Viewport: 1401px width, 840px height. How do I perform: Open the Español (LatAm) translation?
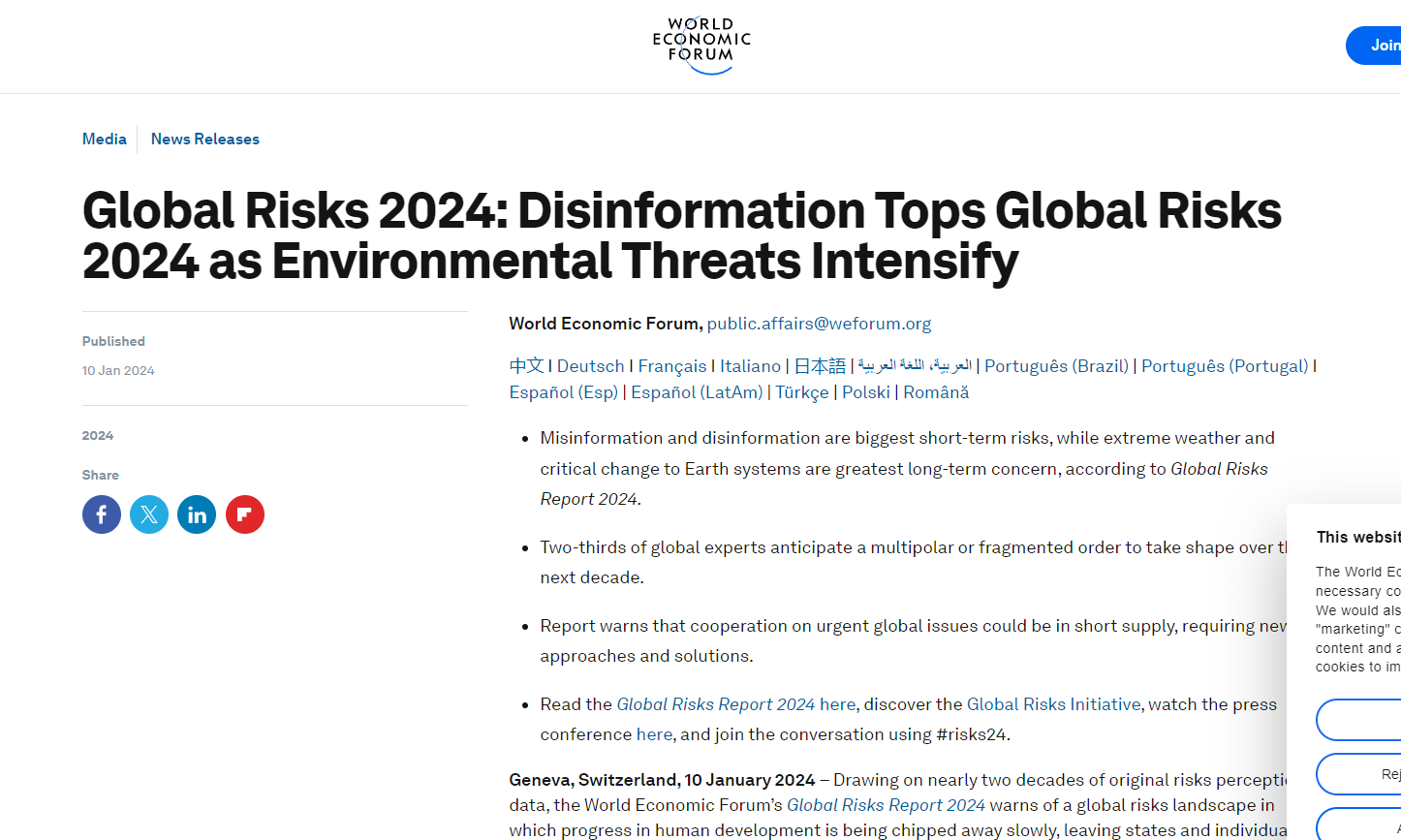tap(697, 392)
